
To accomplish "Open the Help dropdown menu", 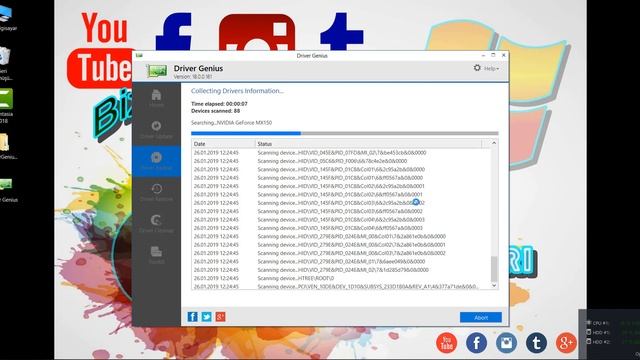I will click(491, 69).
